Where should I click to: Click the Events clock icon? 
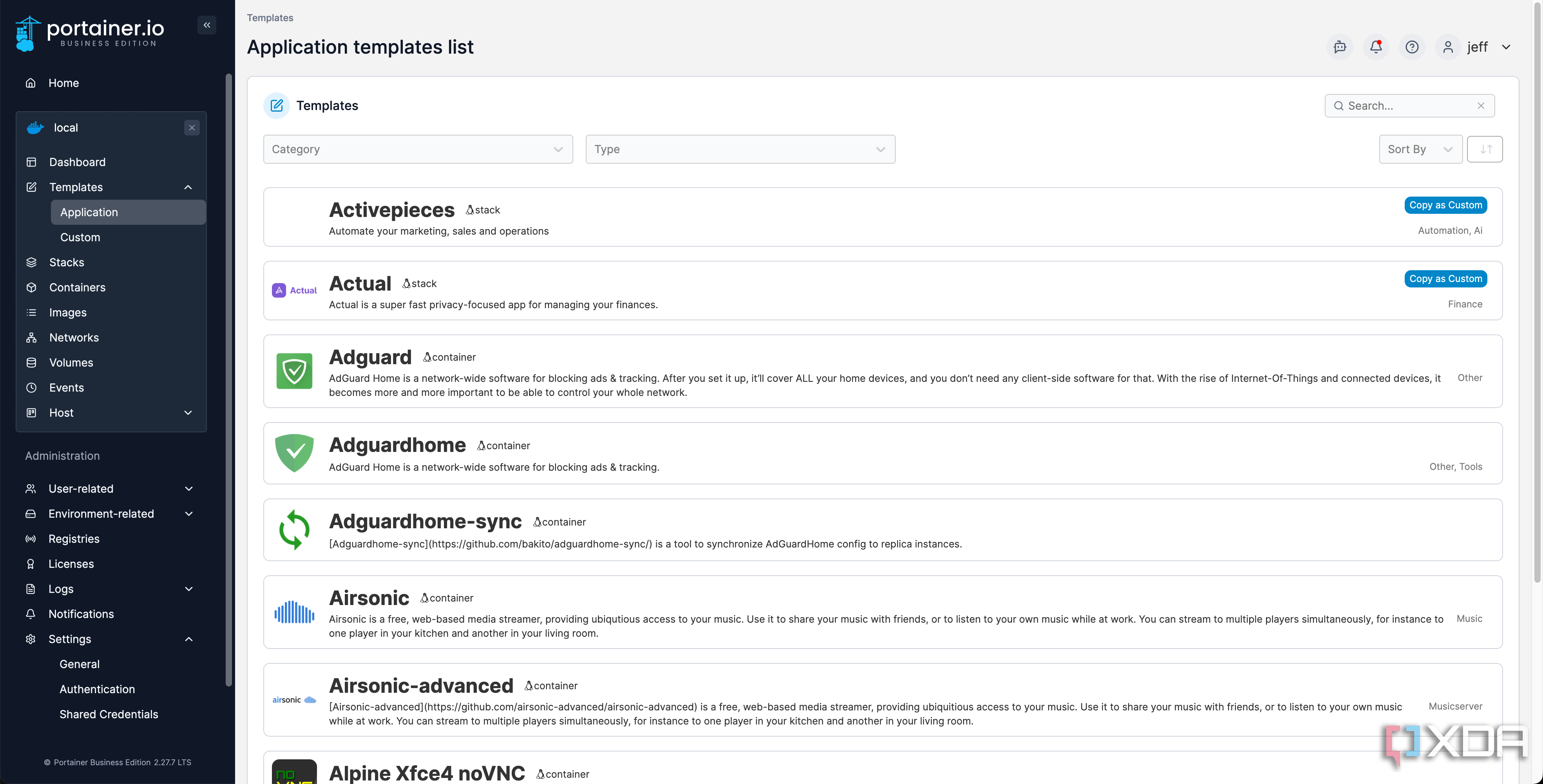31,388
